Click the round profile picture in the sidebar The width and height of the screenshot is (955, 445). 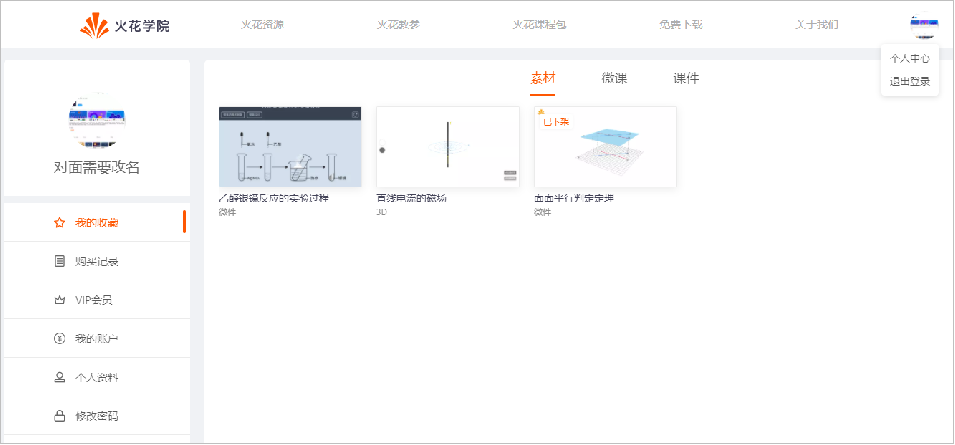pos(97,121)
